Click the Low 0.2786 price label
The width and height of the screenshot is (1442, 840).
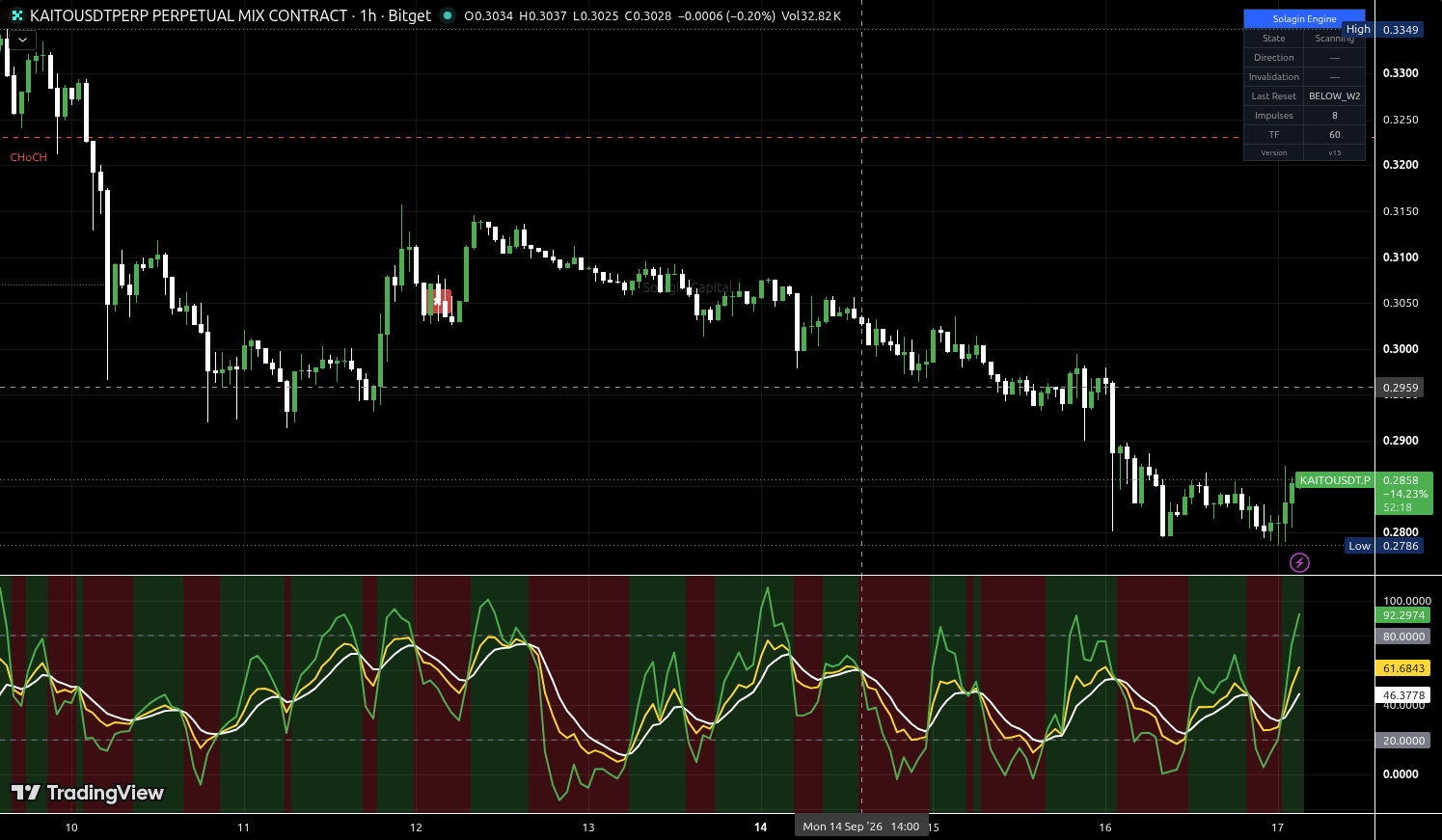pyautogui.click(x=1384, y=546)
